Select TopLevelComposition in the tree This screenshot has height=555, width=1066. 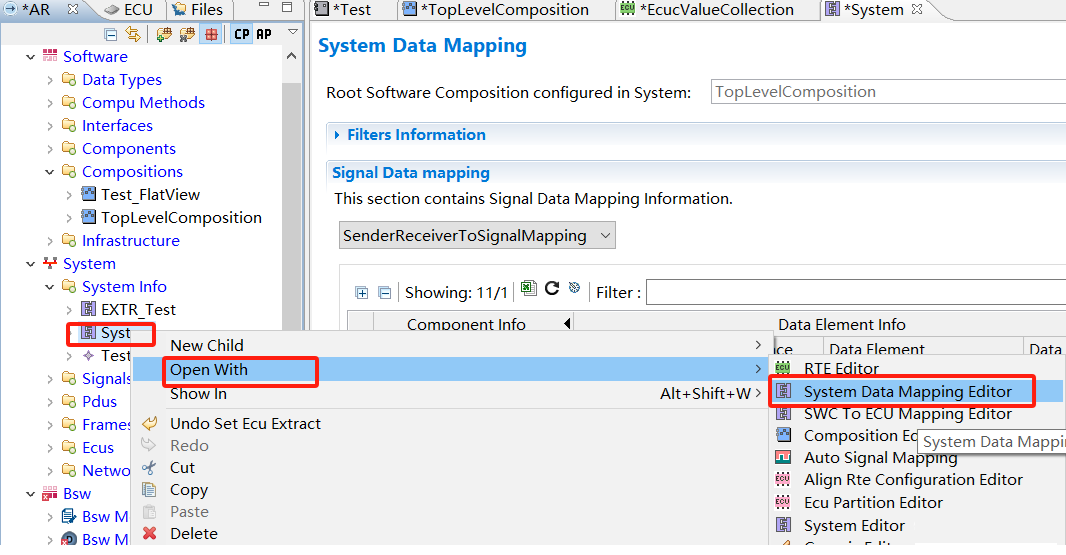(181, 217)
